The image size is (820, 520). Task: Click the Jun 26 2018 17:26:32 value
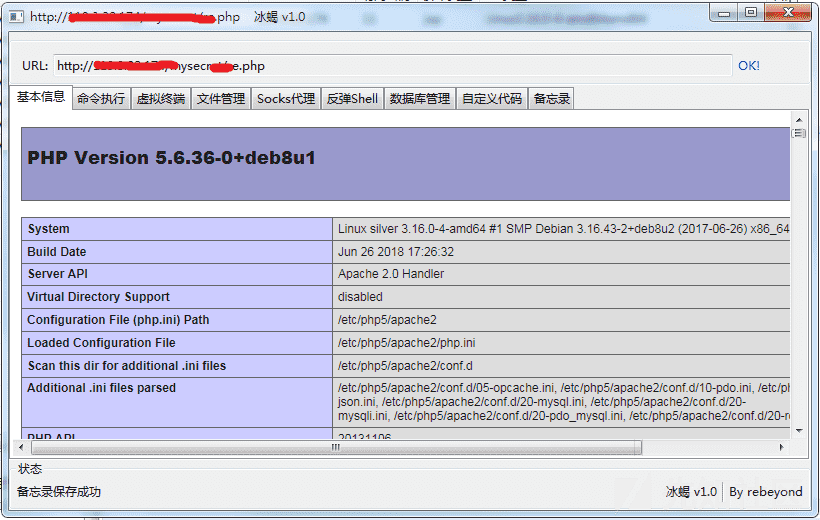point(396,252)
